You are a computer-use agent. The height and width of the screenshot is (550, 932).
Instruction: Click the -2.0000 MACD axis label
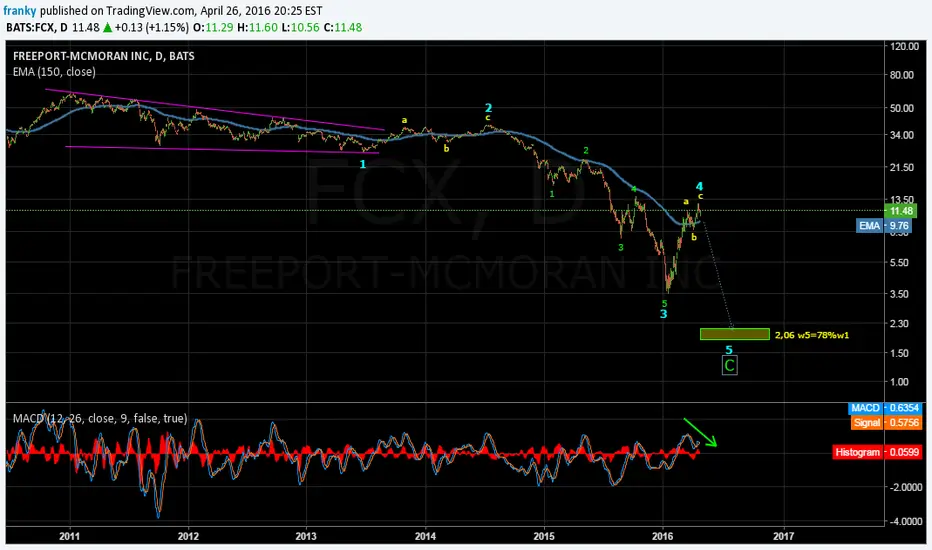click(x=905, y=487)
